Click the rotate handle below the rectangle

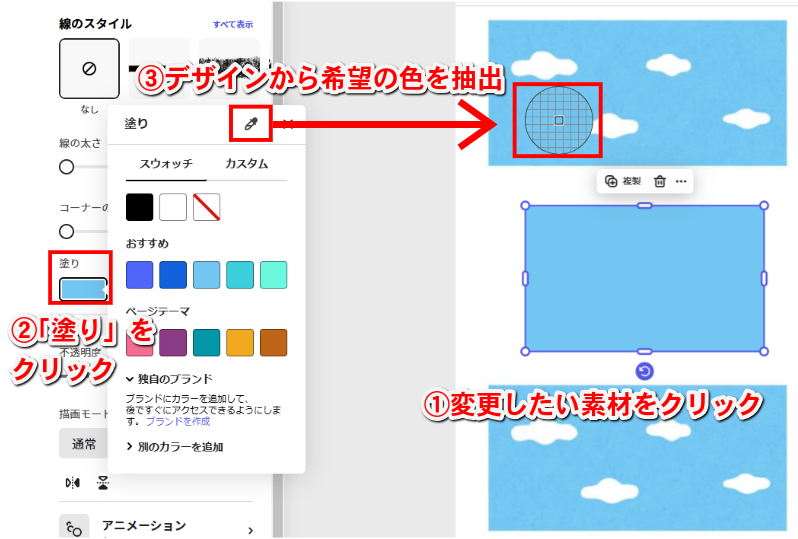(x=645, y=371)
